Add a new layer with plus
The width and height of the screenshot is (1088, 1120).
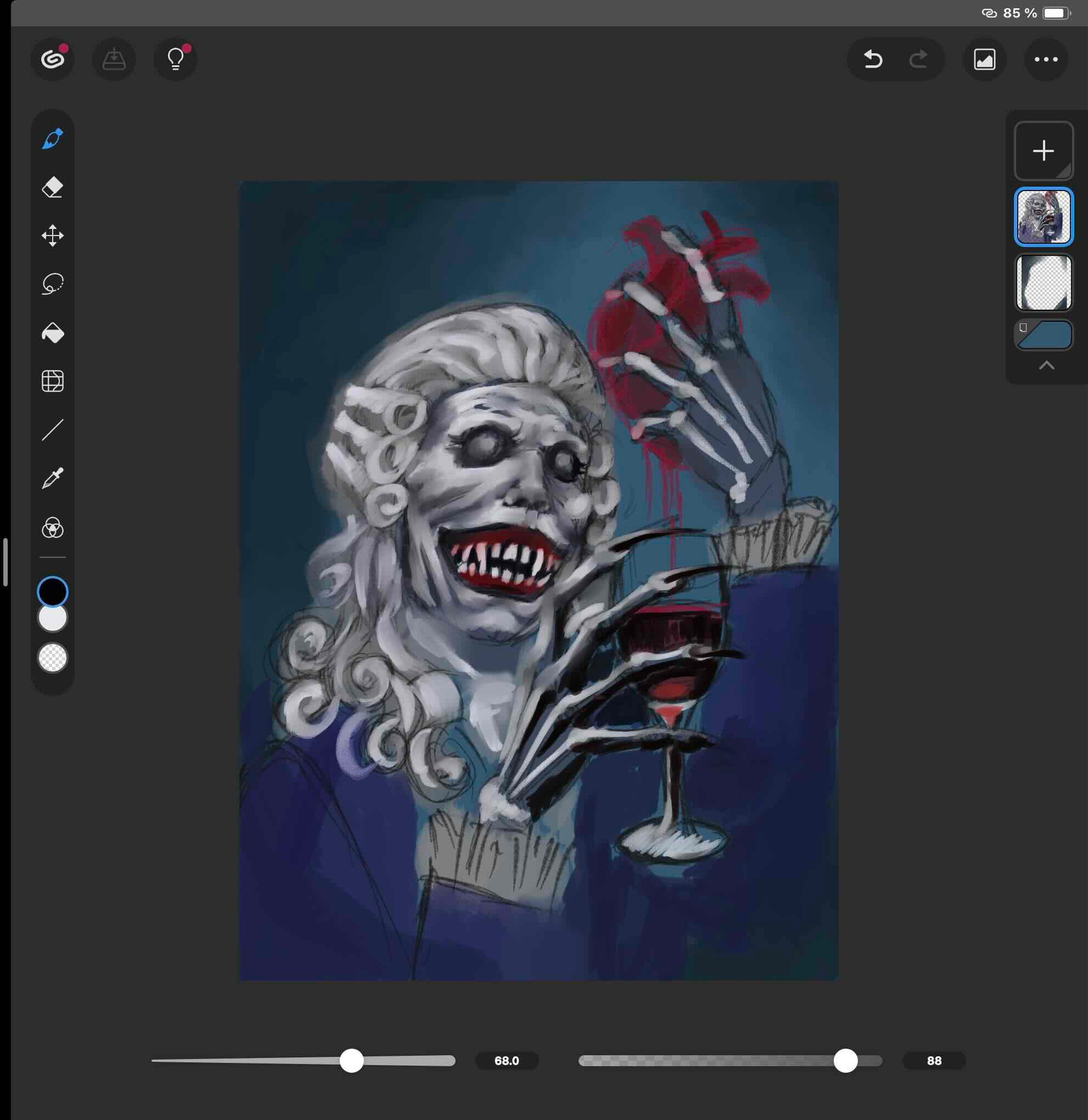(x=1043, y=151)
